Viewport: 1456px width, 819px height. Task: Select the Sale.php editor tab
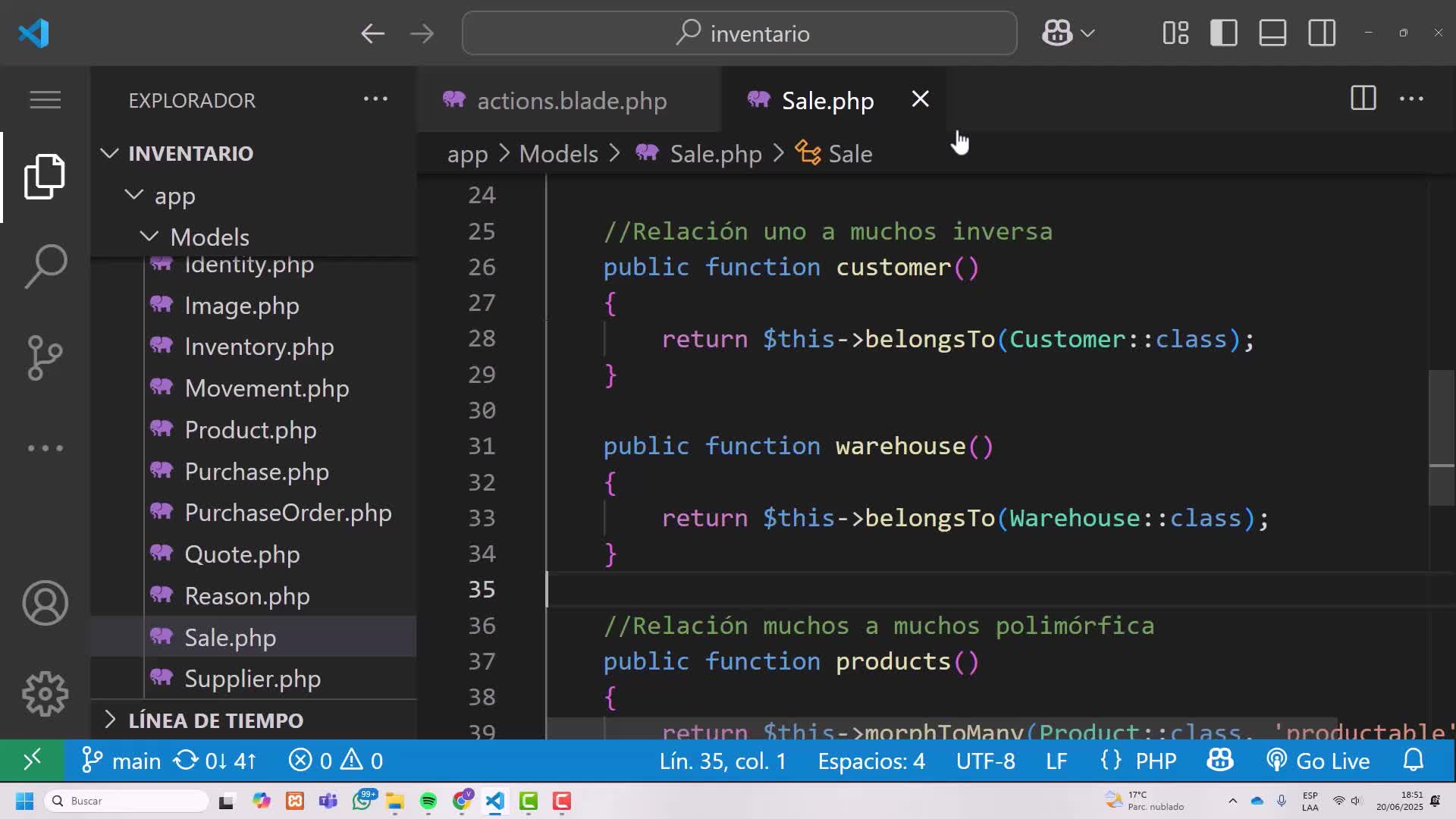(827, 100)
